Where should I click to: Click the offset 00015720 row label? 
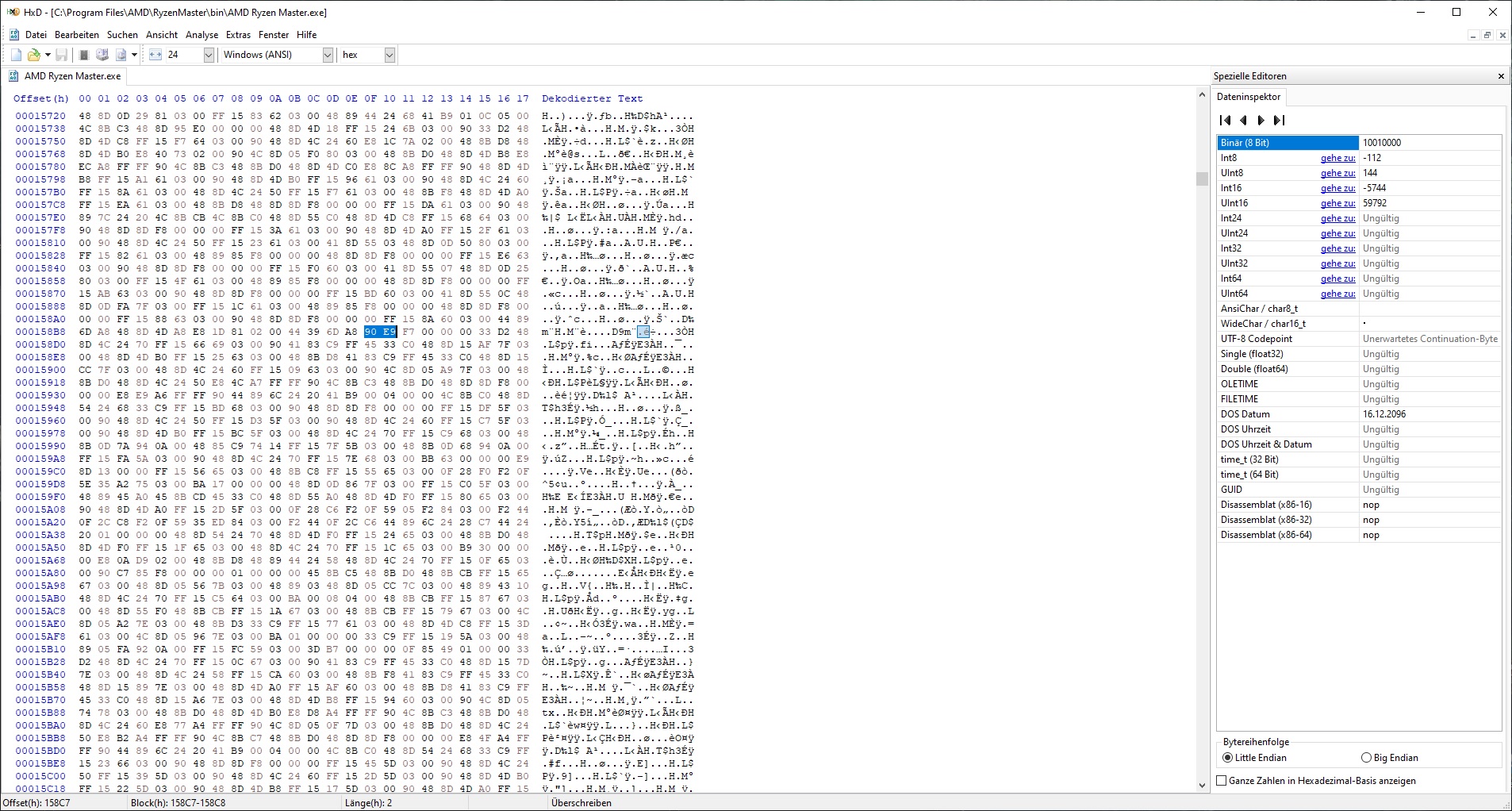pos(40,116)
